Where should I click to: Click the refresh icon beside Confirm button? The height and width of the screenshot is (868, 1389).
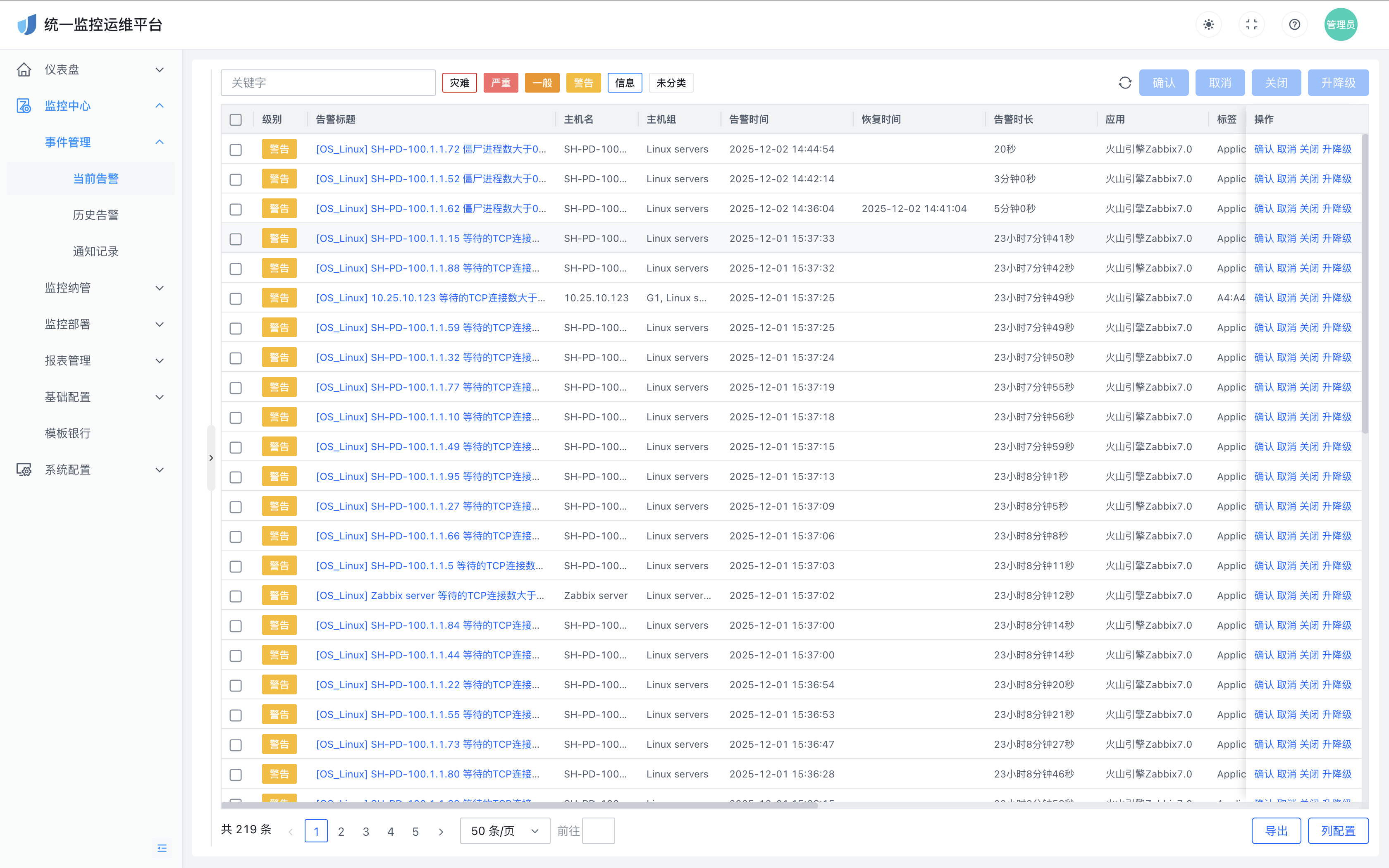1124,83
